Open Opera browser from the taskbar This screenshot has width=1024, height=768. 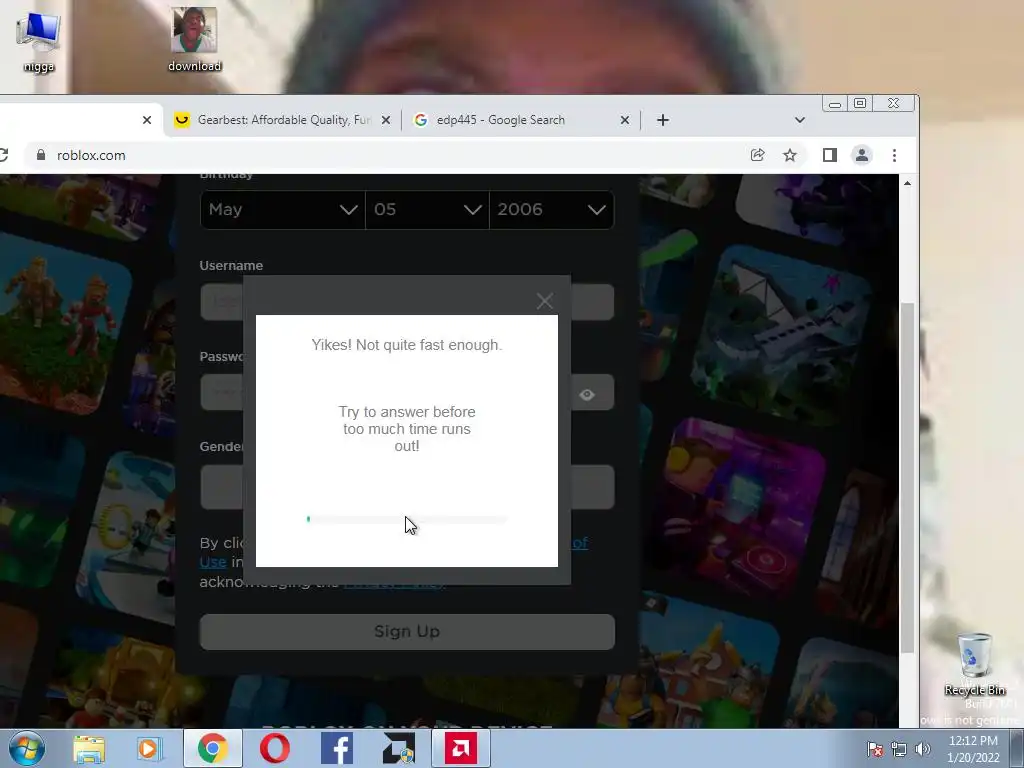click(x=275, y=748)
